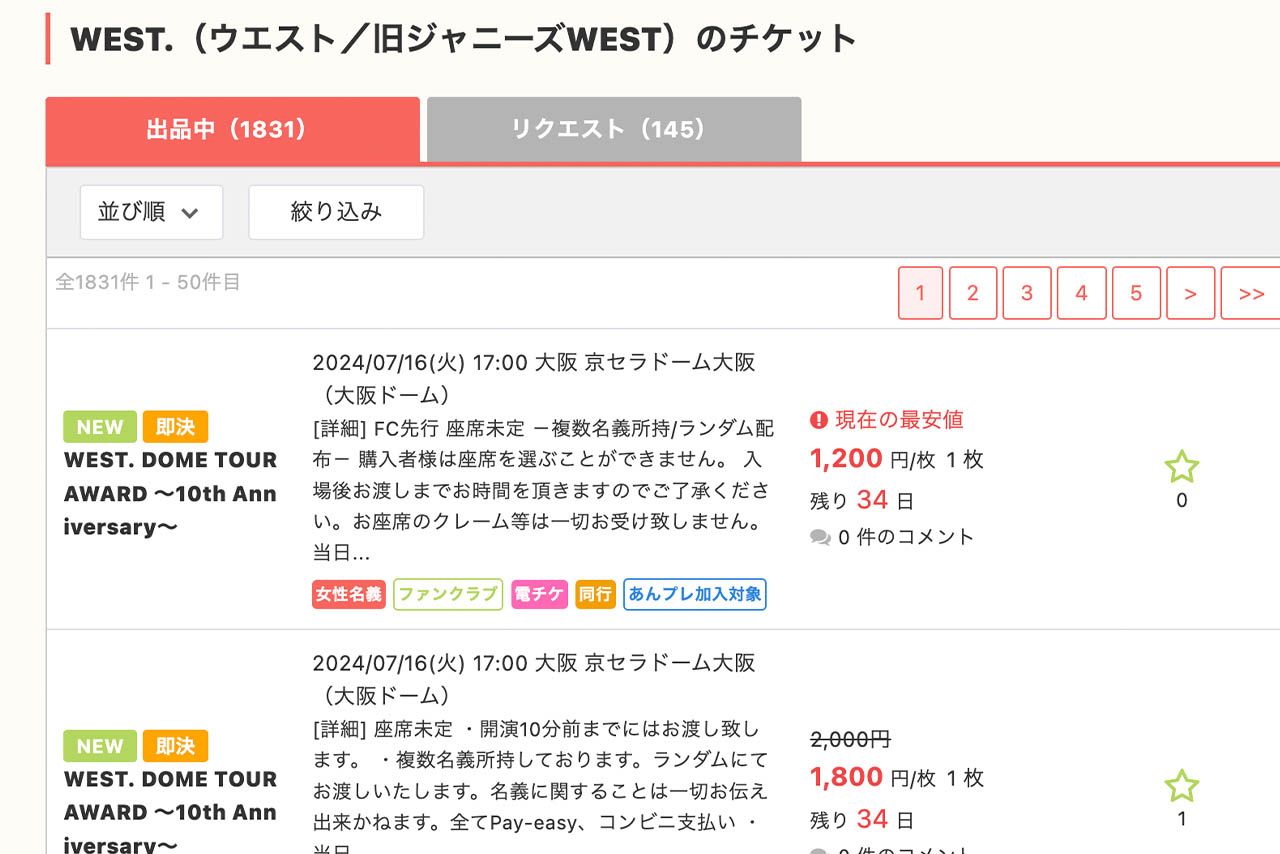Select the 同行 tag

tap(595, 594)
